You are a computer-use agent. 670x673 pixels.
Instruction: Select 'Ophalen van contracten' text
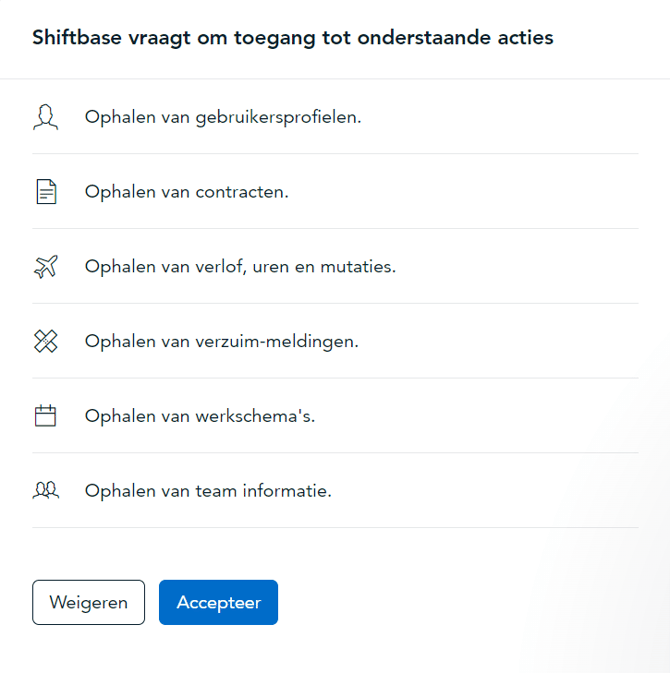click(187, 192)
